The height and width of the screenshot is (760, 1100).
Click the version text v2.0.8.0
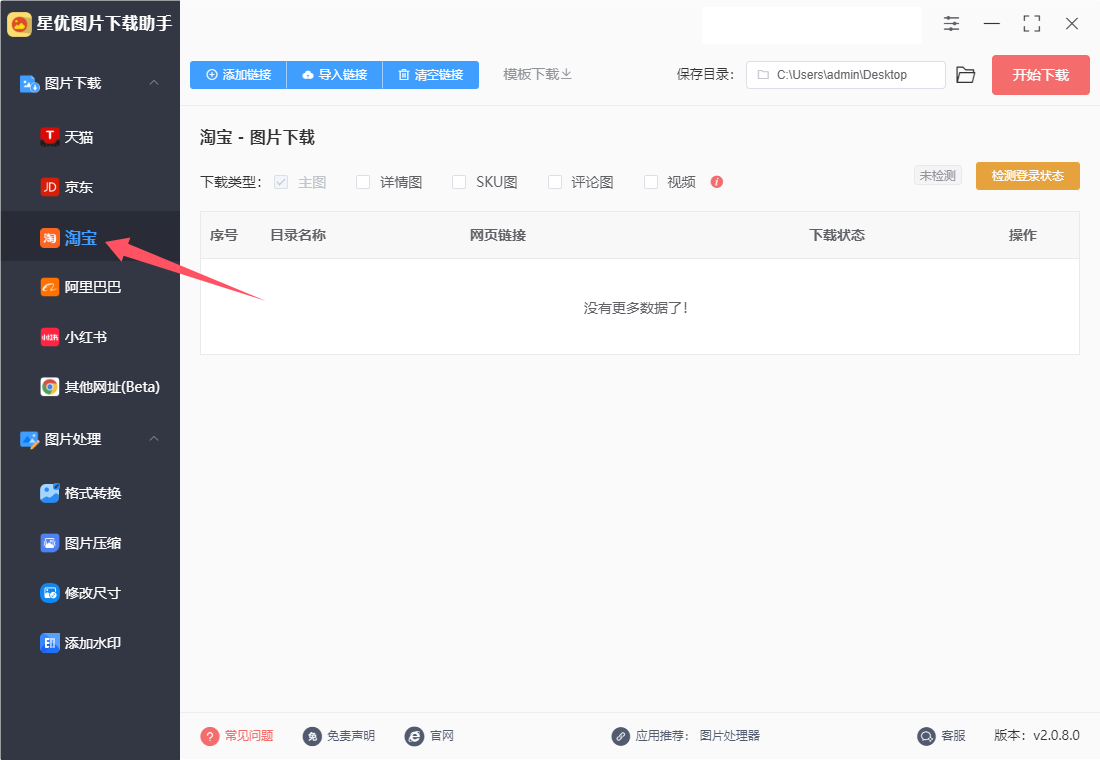point(1057,735)
